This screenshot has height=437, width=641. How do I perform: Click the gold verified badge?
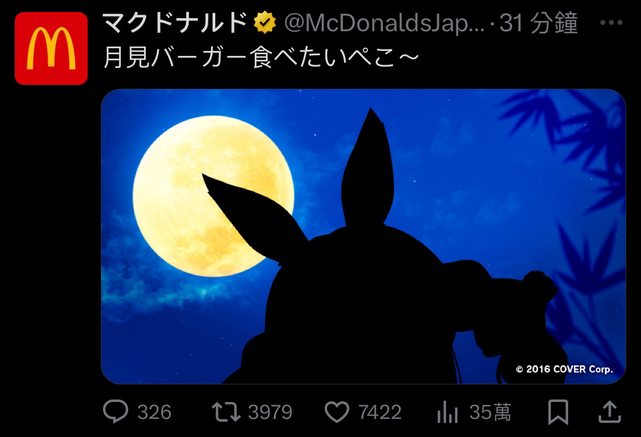265,23
